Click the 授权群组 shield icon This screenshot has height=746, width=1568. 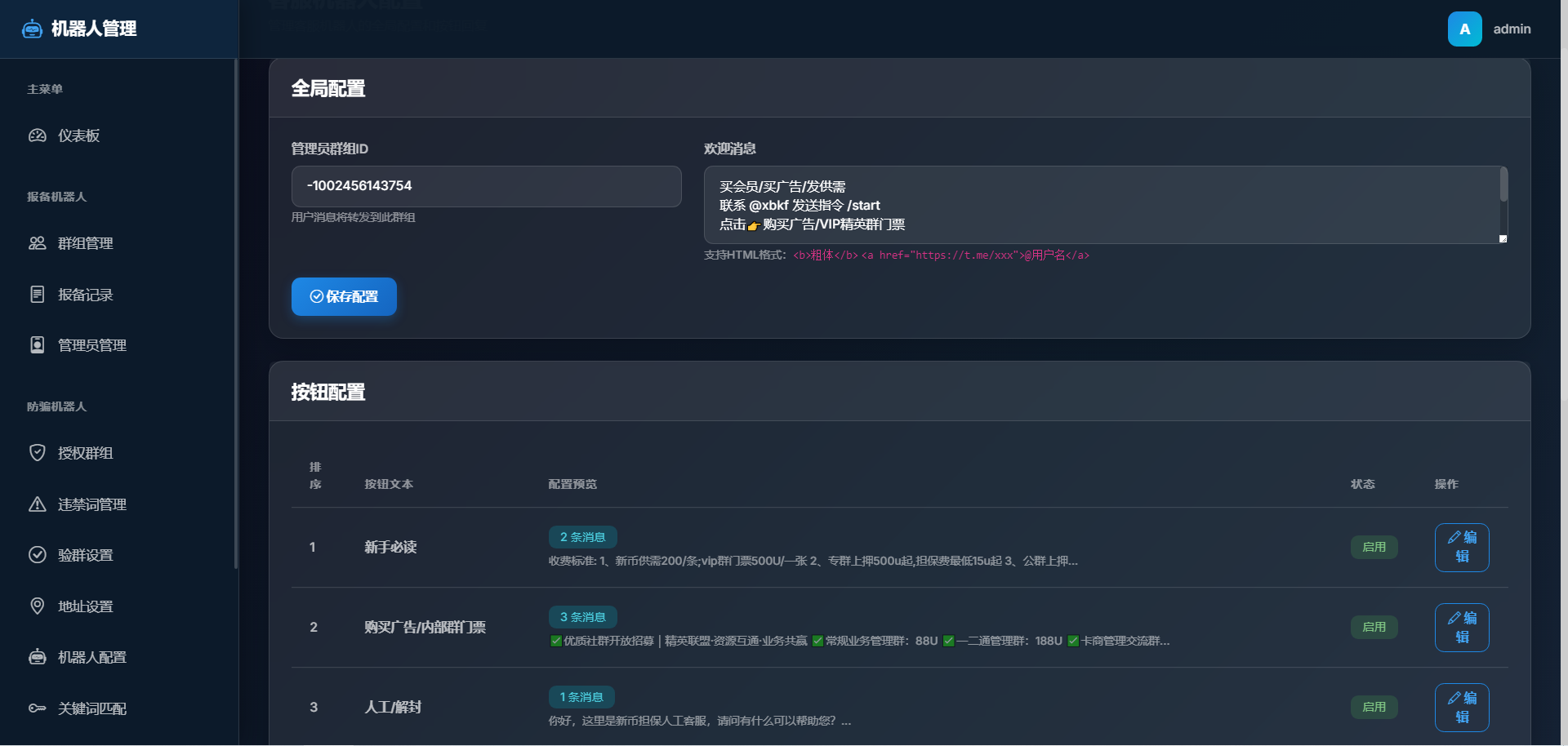tap(38, 453)
